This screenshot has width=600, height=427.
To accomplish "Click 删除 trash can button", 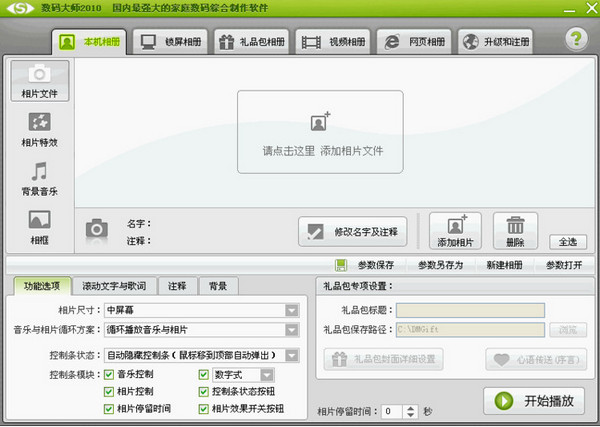I will click(x=516, y=232).
